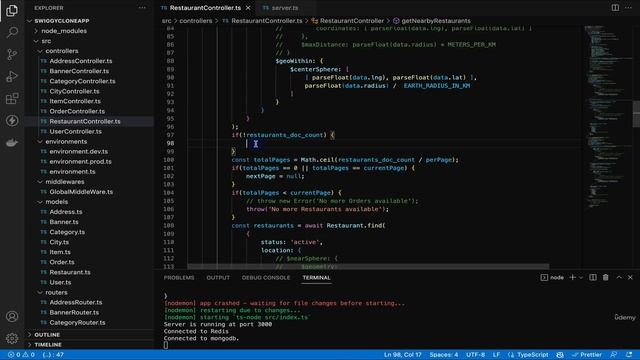The height and width of the screenshot is (360, 640).
Task: Click the editor vertical scrollbar
Action: (x=636, y=114)
